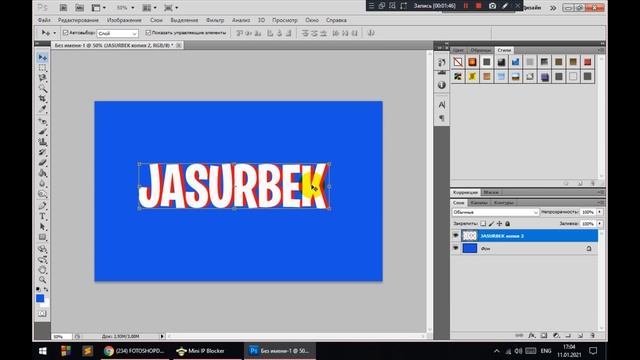Image resolution: width=640 pixels, height=360 pixels.
Task: Open the Character panel icon
Action: click(442, 105)
